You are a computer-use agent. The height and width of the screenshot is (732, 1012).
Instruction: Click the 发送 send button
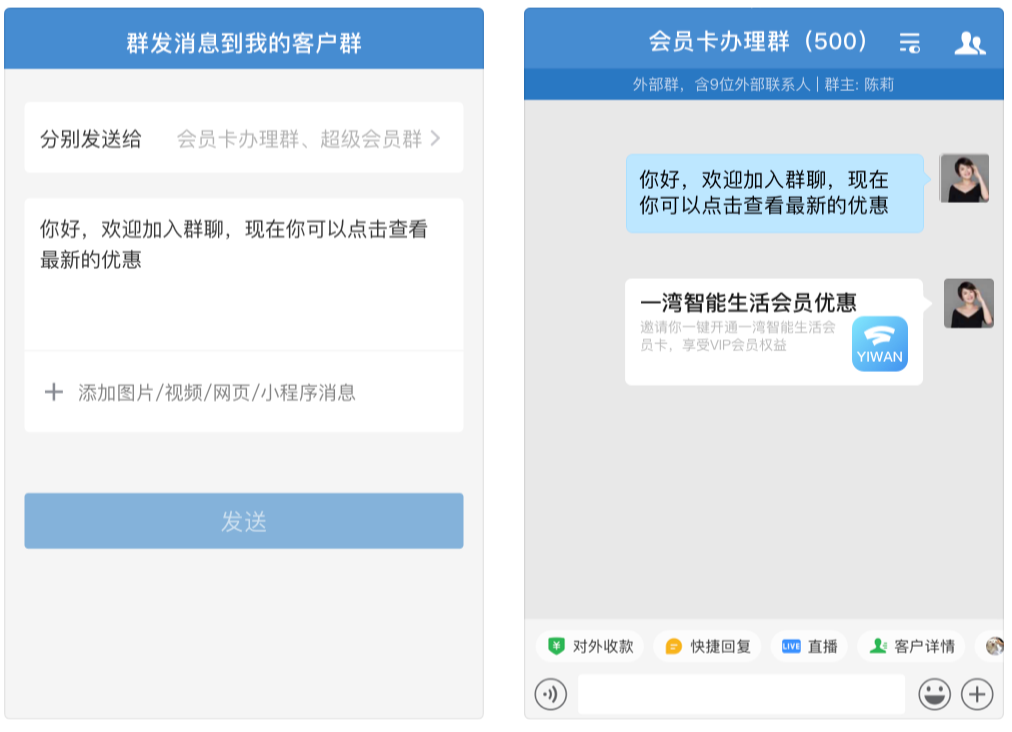coord(243,520)
